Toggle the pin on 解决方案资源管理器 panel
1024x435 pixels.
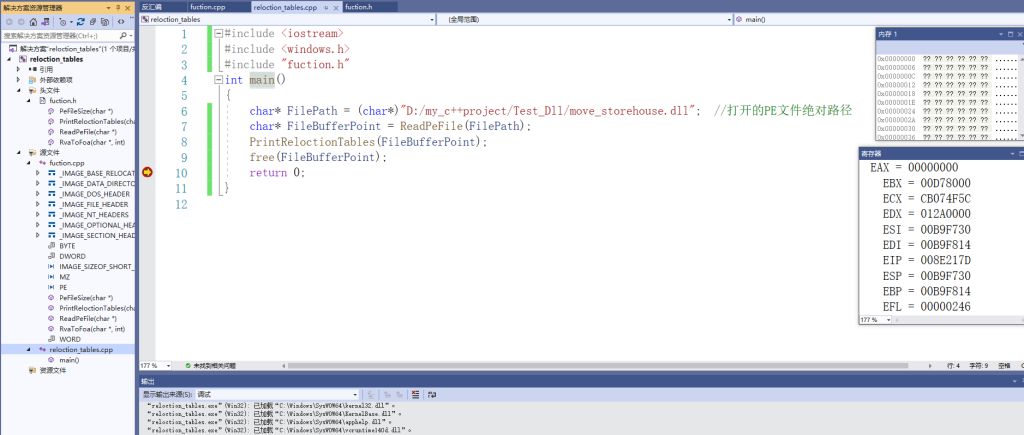point(120,6)
